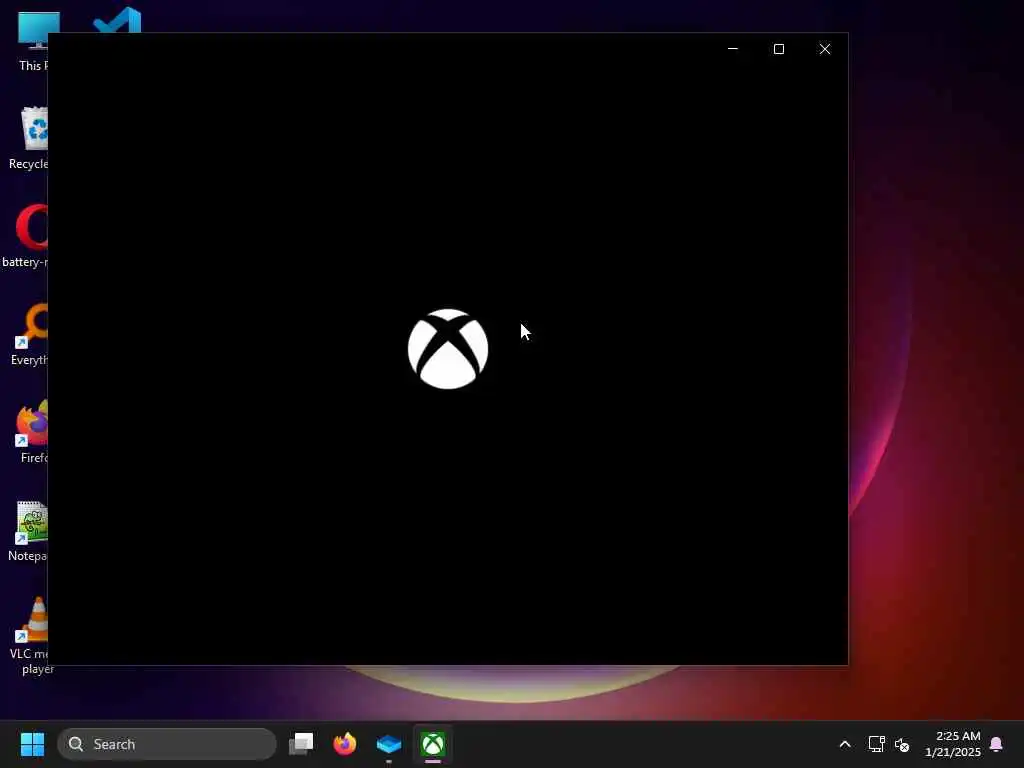Open the notifications bell icon
The image size is (1024, 768).
tap(996, 744)
